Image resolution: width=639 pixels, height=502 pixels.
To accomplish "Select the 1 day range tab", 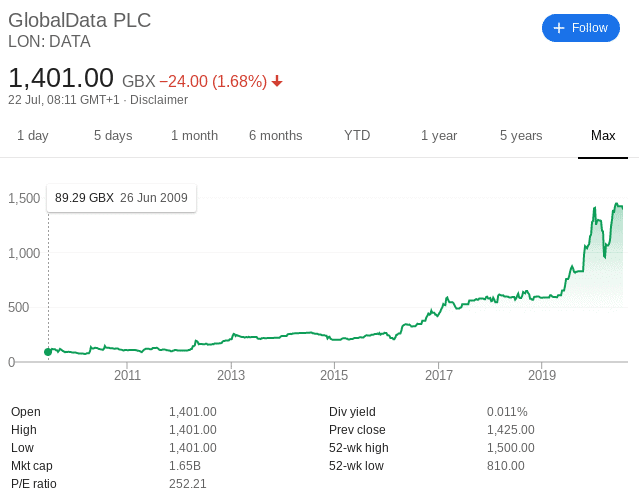I will tap(33, 135).
